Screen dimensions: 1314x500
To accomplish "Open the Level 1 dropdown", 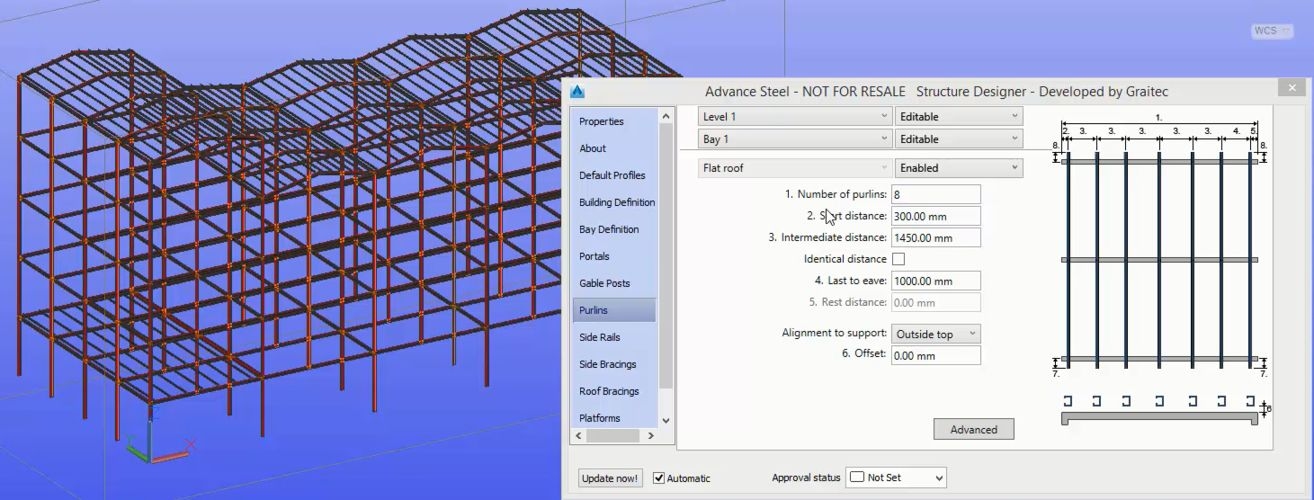I will pos(794,117).
